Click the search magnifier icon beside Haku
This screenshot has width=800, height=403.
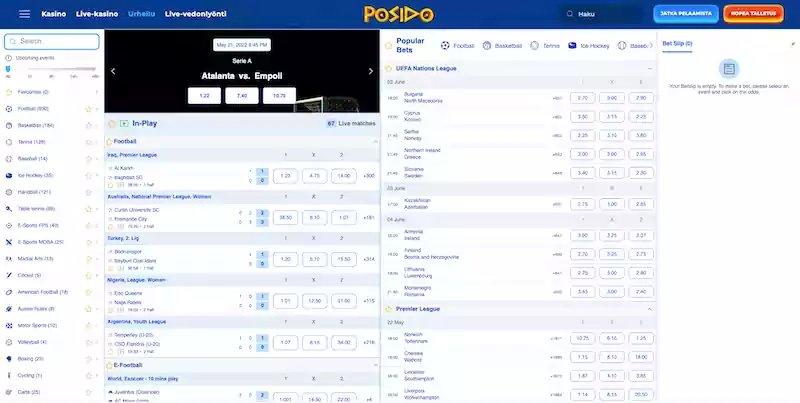pyautogui.click(x=570, y=14)
